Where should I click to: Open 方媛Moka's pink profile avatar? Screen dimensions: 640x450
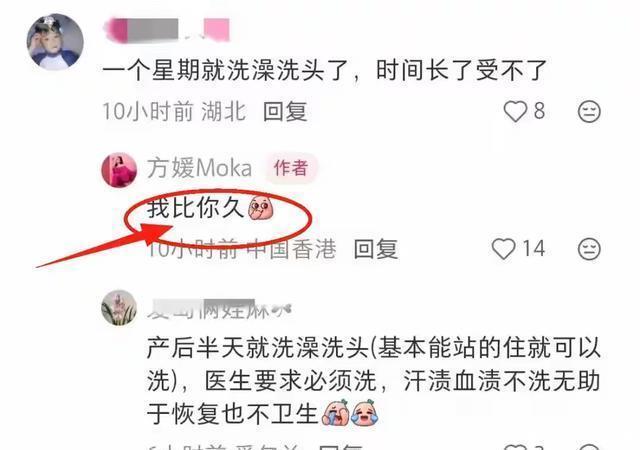click(119, 170)
